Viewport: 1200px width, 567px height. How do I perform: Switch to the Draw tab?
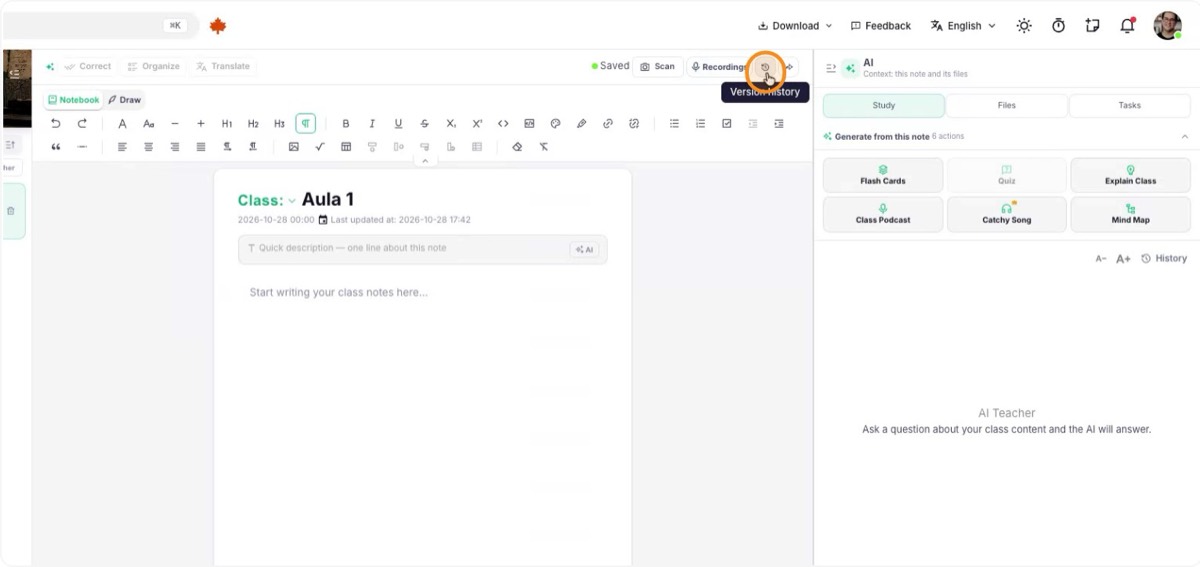coord(125,100)
